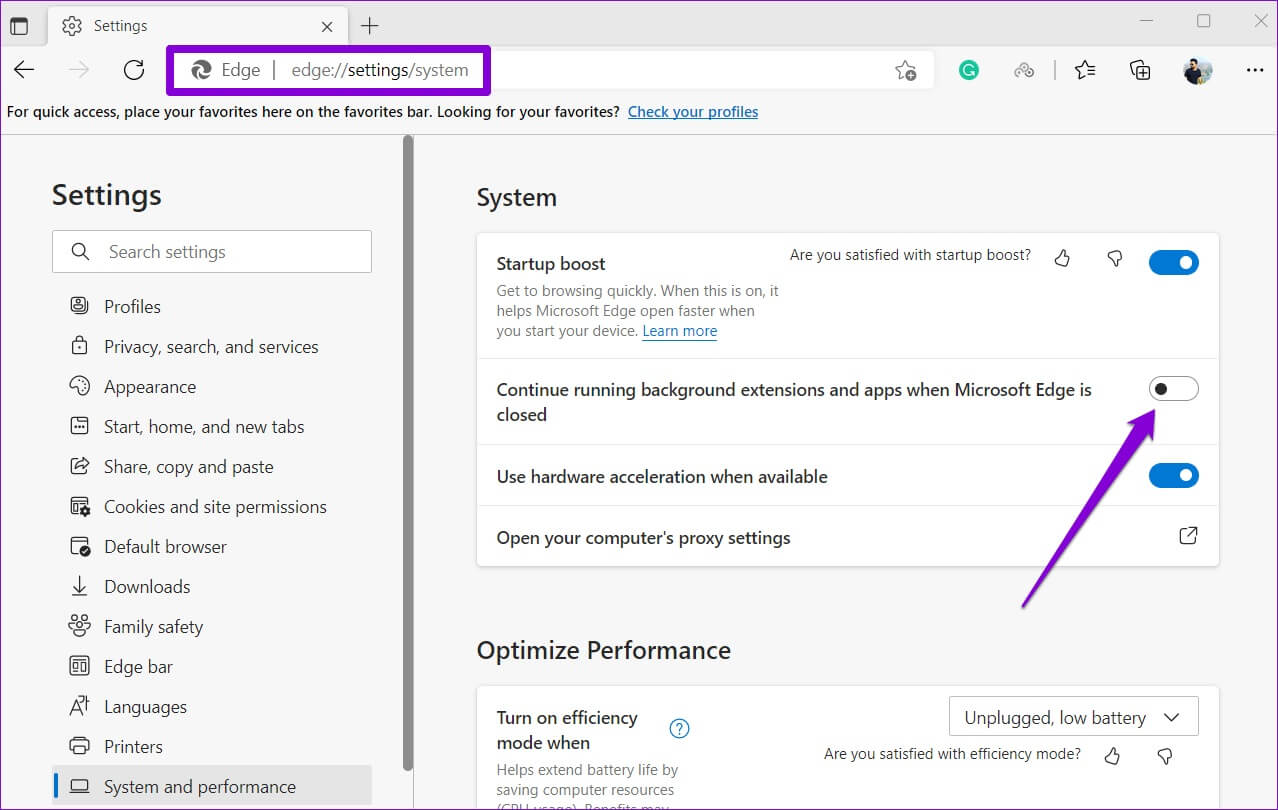
Task: Click the Settings browser tab
Action: coord(198,25)
